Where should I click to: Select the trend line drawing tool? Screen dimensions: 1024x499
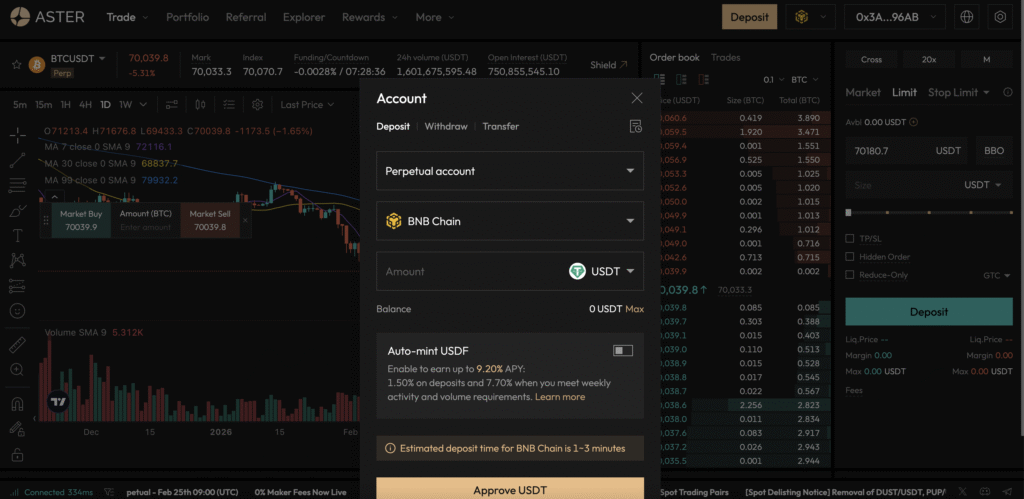[x=18, y=160]
